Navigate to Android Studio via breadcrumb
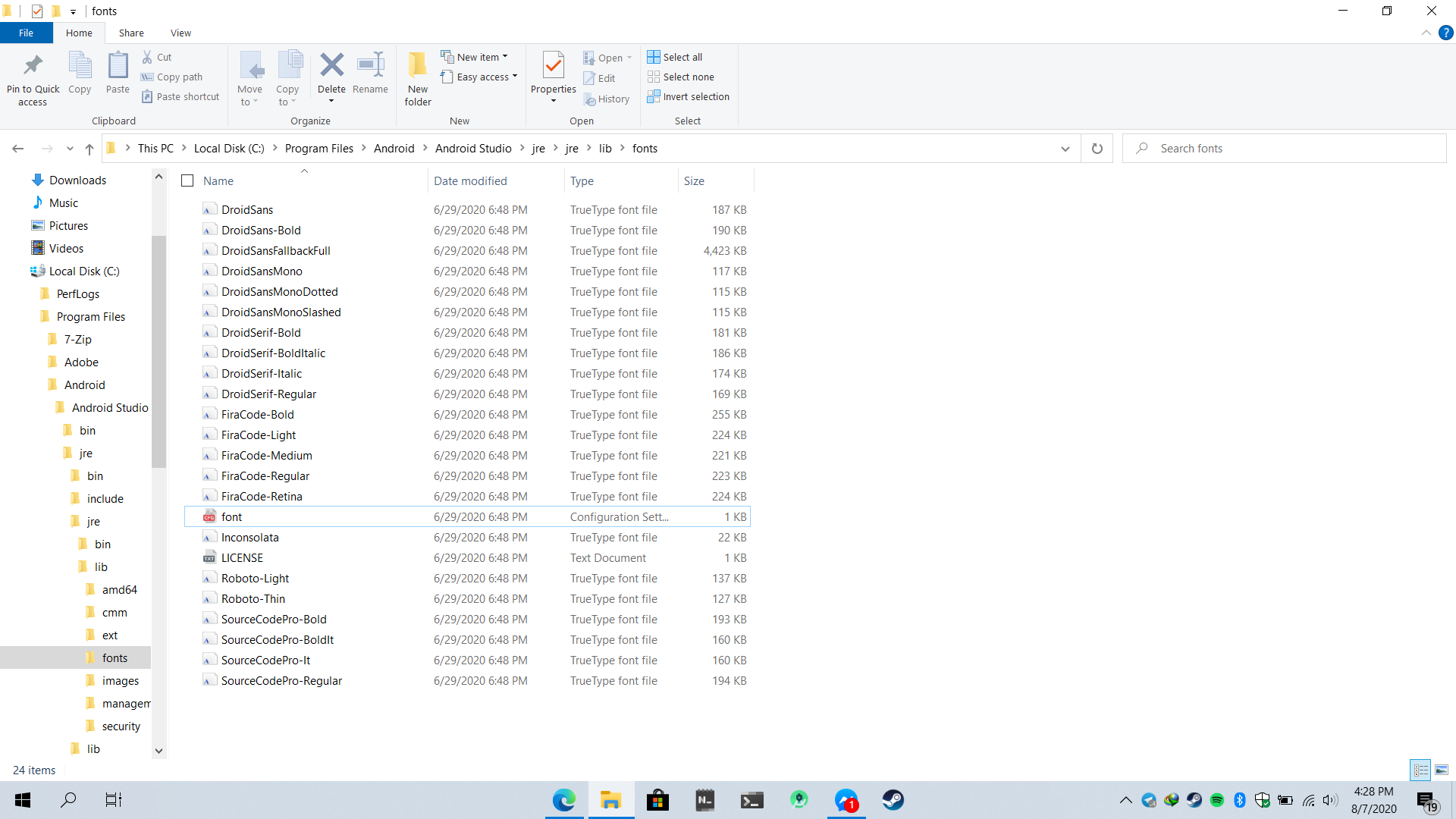 coord(473,148)
